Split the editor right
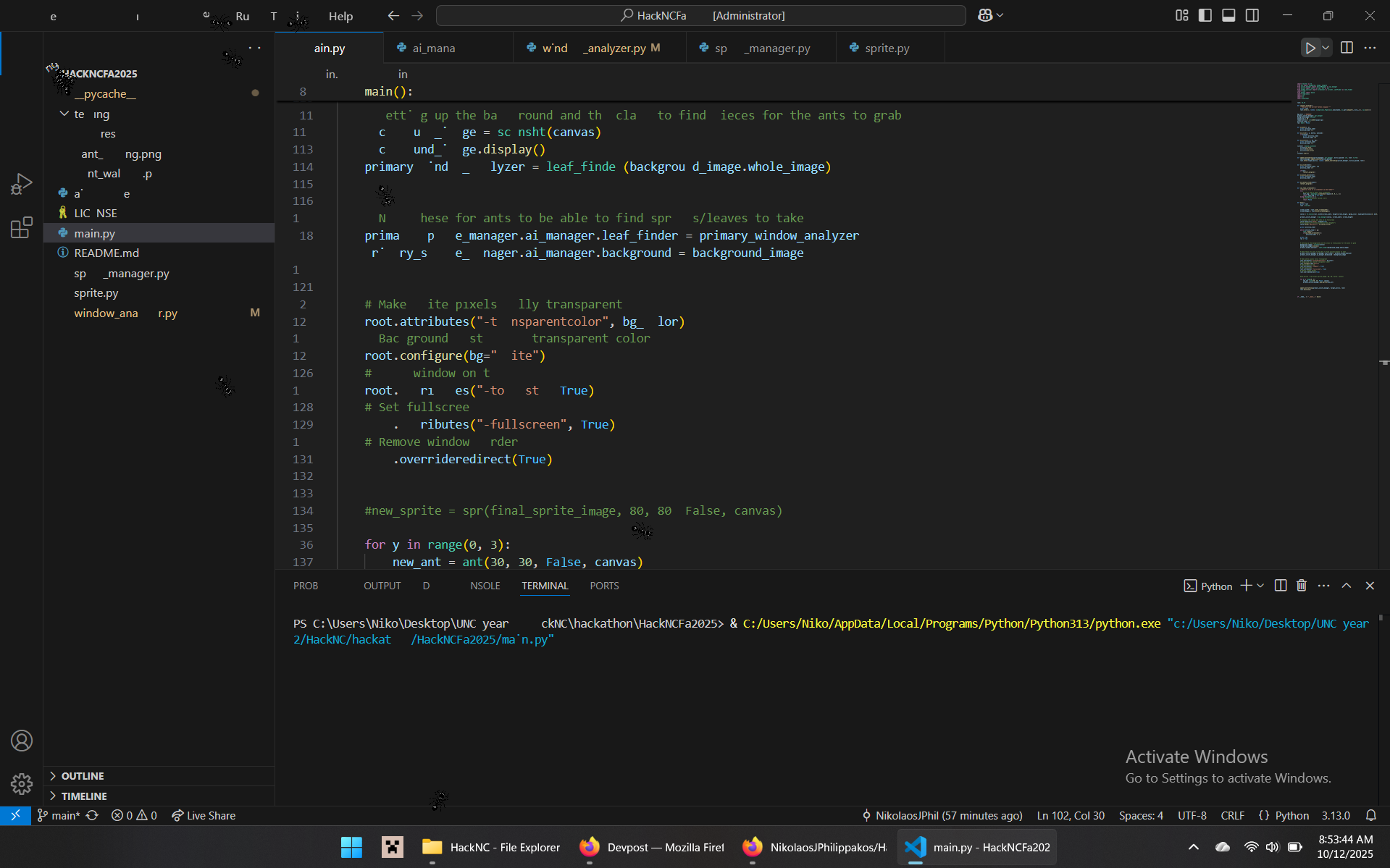1390x868 pixels. point(1347,48)
